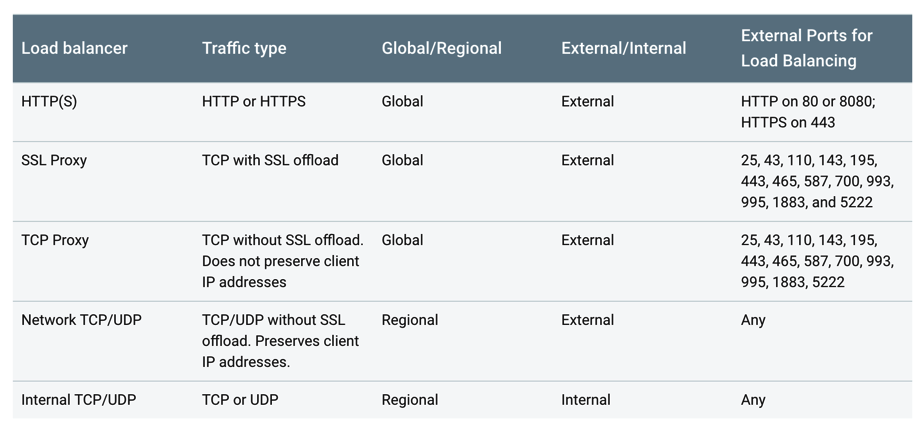The width and height of the screenshot is (924, 431).
Task: Select the SSL Proxy row label
Action: (x=54, y=160)
